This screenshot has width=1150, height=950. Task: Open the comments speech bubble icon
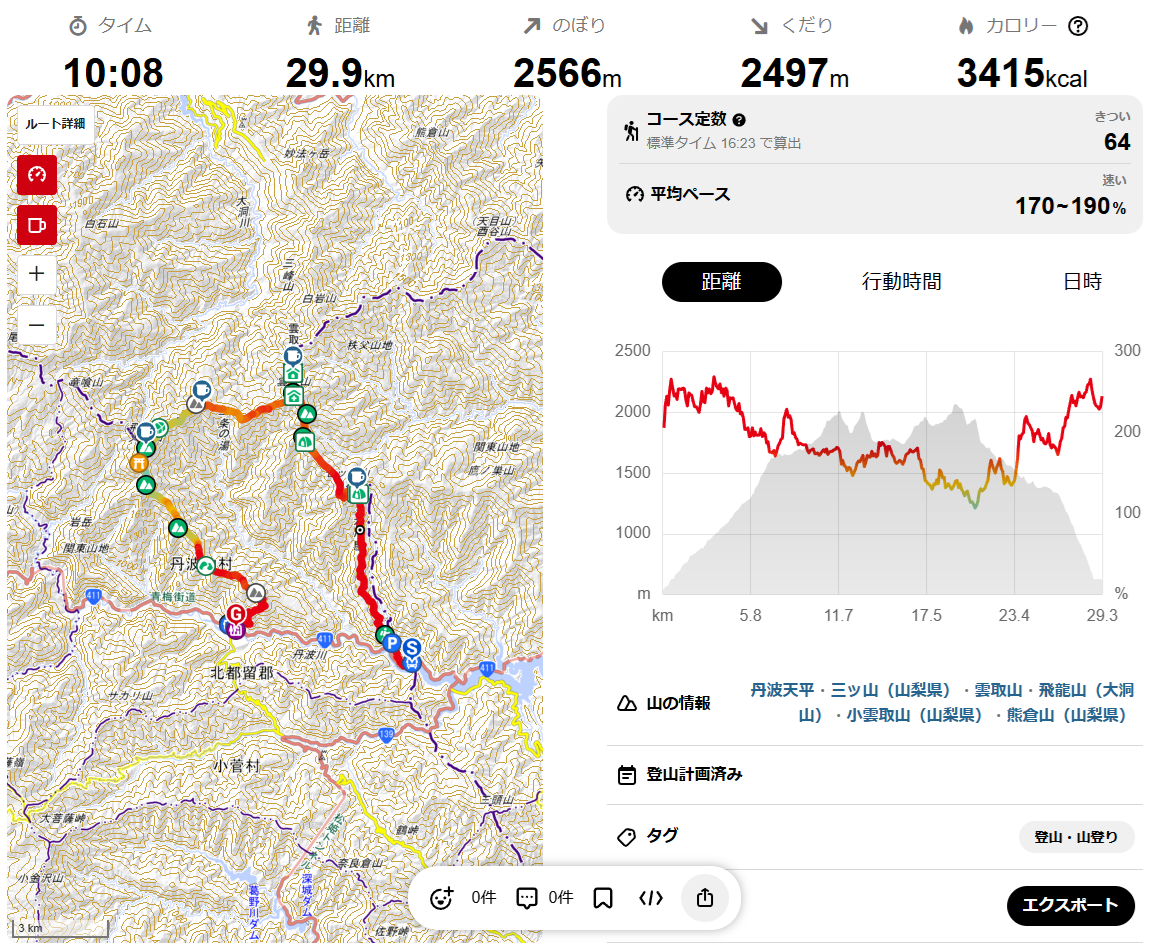click(527, 898)
